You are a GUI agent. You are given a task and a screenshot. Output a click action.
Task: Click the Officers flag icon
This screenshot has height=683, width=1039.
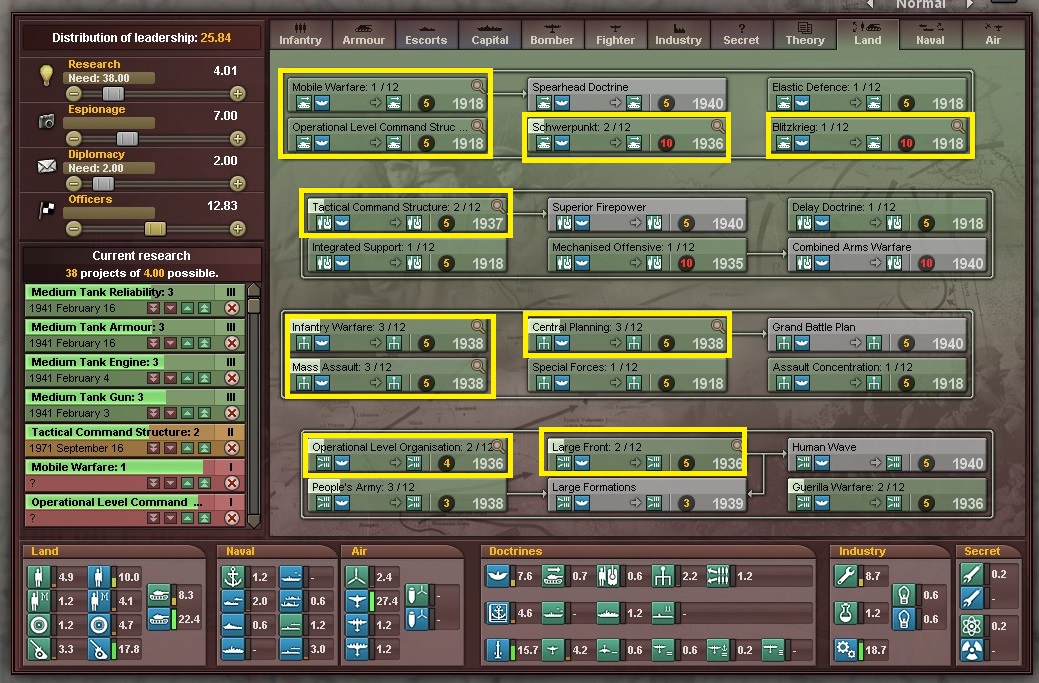tap(46, 210)
